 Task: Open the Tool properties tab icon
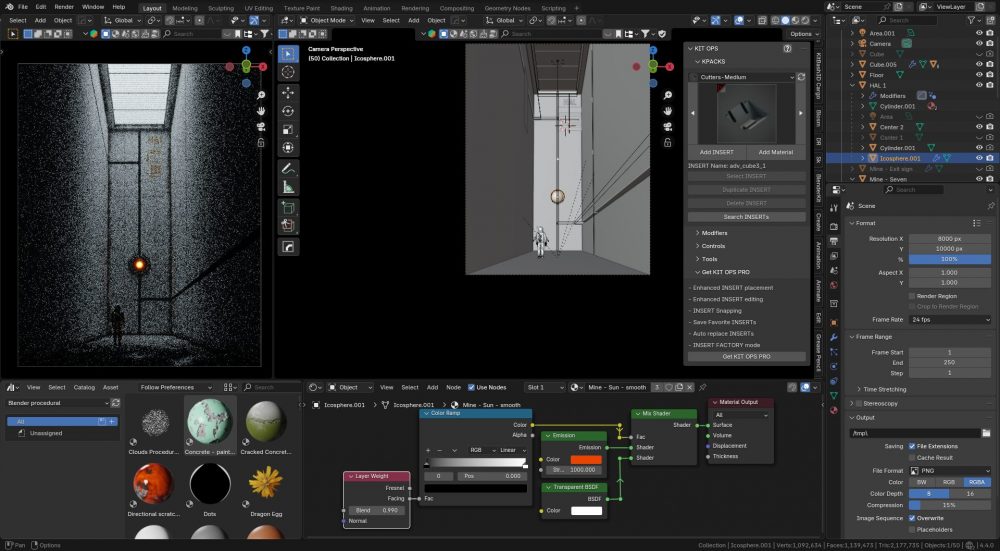[834, 208]
